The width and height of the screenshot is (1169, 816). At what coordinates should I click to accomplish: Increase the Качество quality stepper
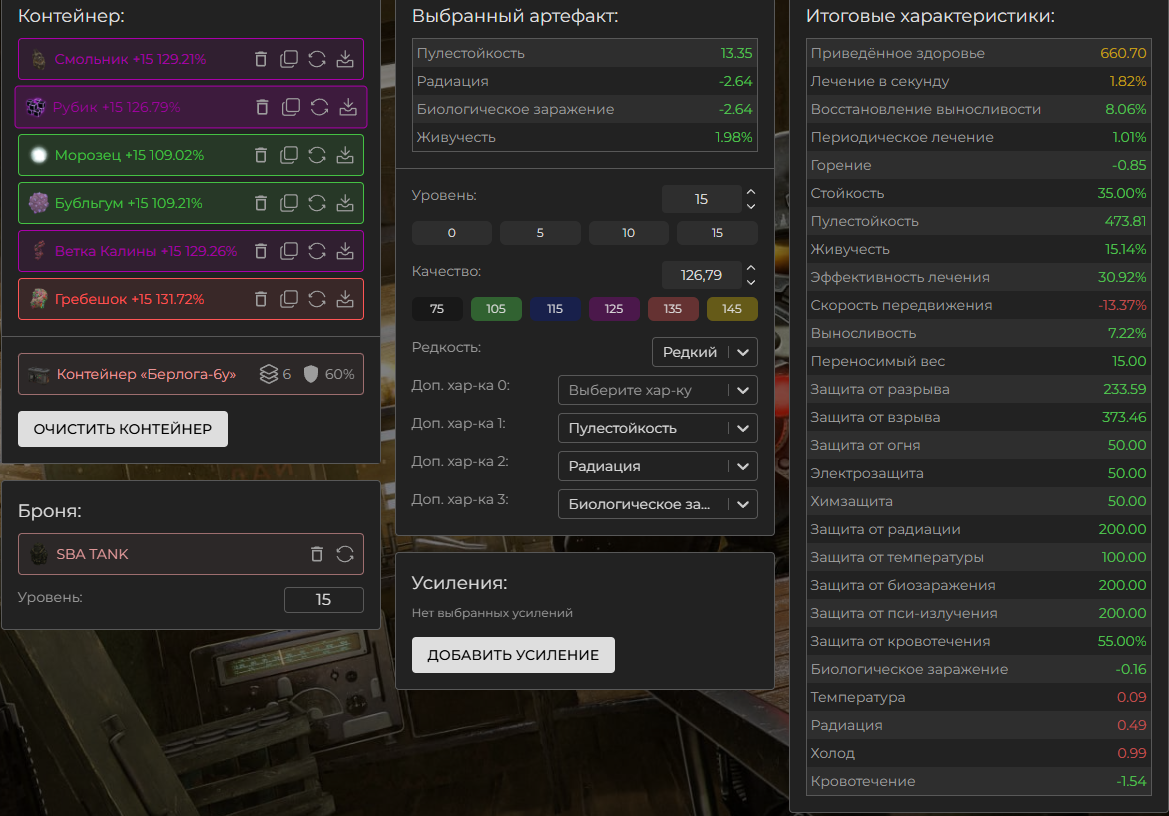click(x=751, y=268)
